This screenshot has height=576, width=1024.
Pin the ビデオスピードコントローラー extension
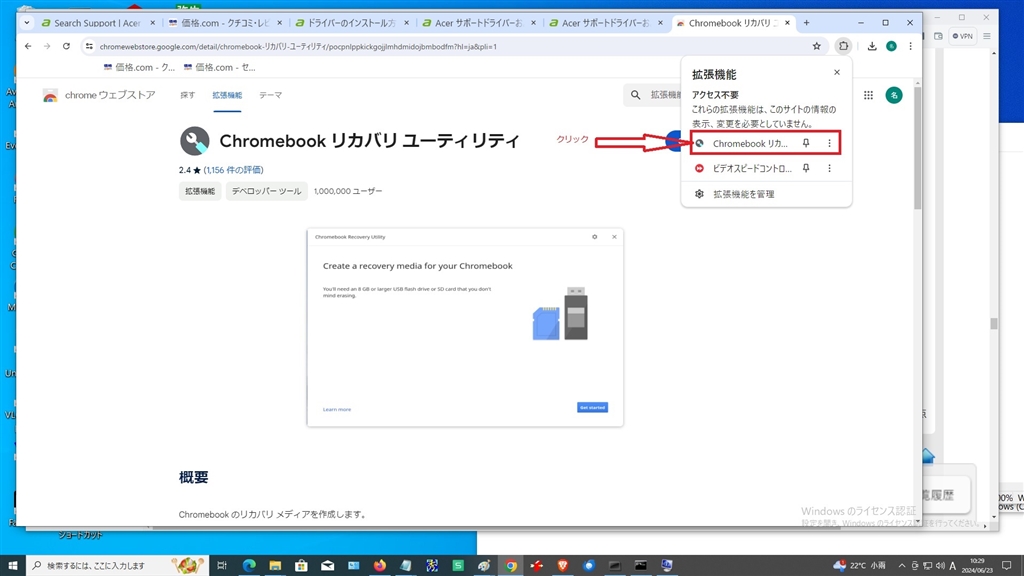806,168
